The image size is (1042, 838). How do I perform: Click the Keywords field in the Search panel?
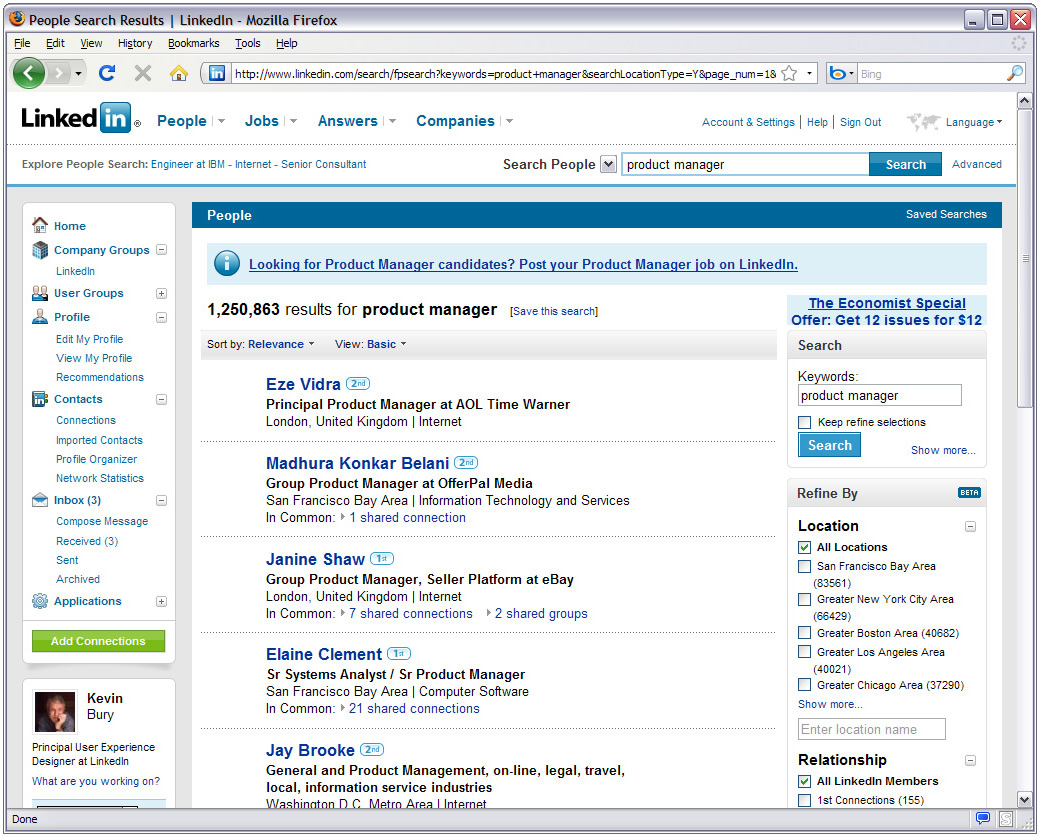coord(880,395)
